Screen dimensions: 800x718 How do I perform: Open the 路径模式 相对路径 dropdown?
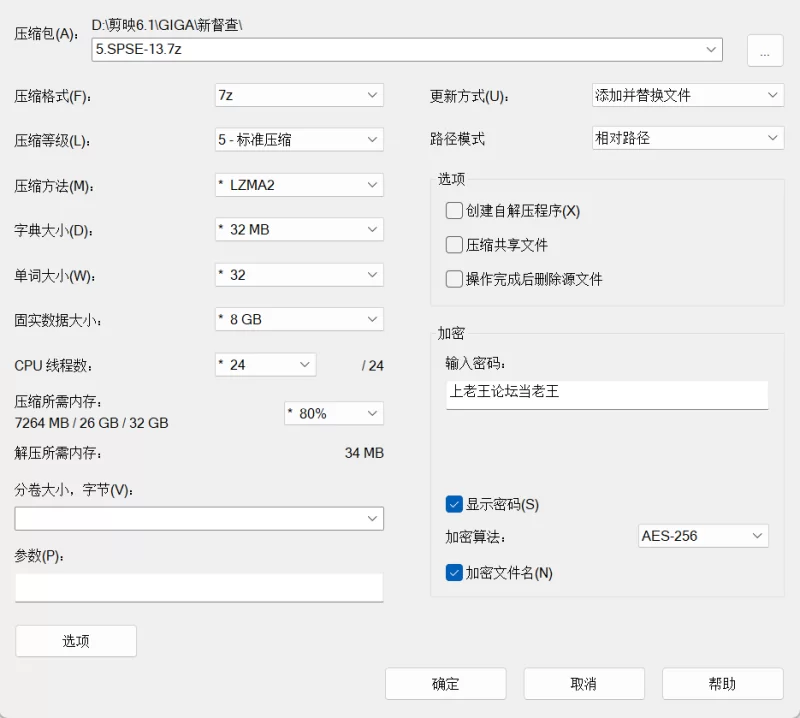click(687, 138)
